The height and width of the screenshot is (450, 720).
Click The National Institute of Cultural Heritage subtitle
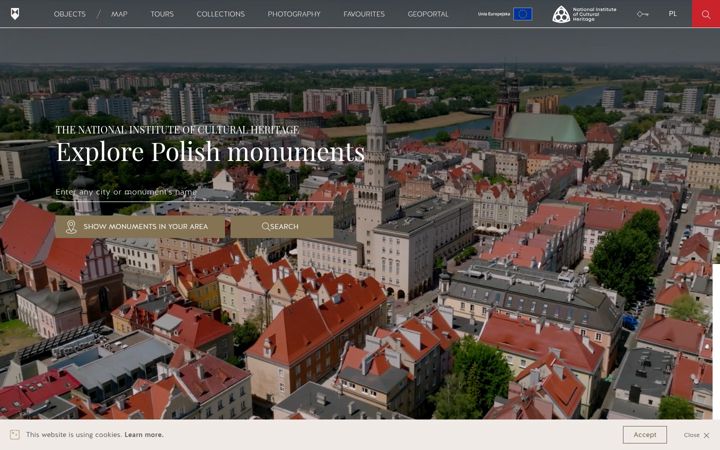tap(177, 130)
